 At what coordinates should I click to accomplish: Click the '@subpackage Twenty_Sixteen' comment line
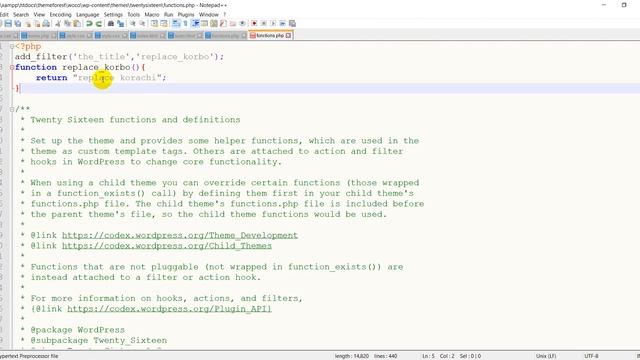tap(98, 340)
